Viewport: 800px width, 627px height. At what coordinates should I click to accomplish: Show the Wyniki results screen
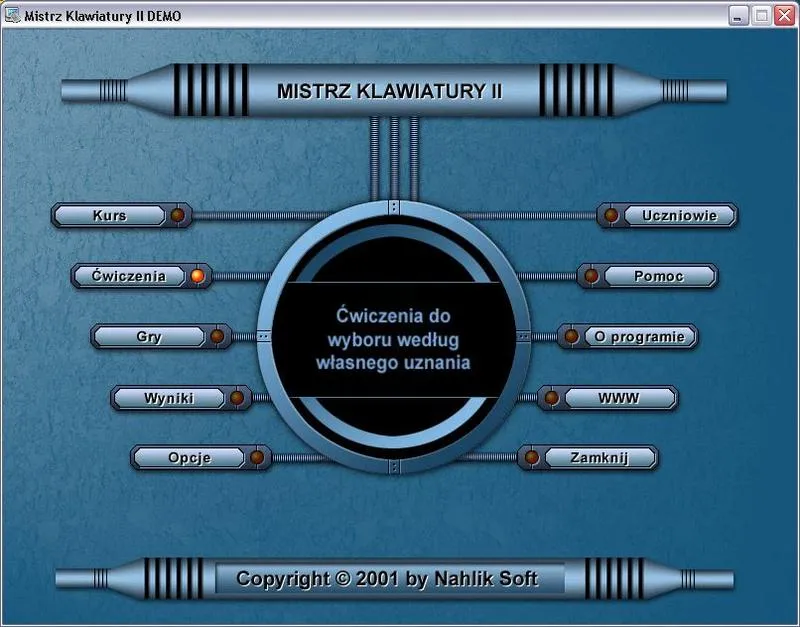[x=168, y=398]
